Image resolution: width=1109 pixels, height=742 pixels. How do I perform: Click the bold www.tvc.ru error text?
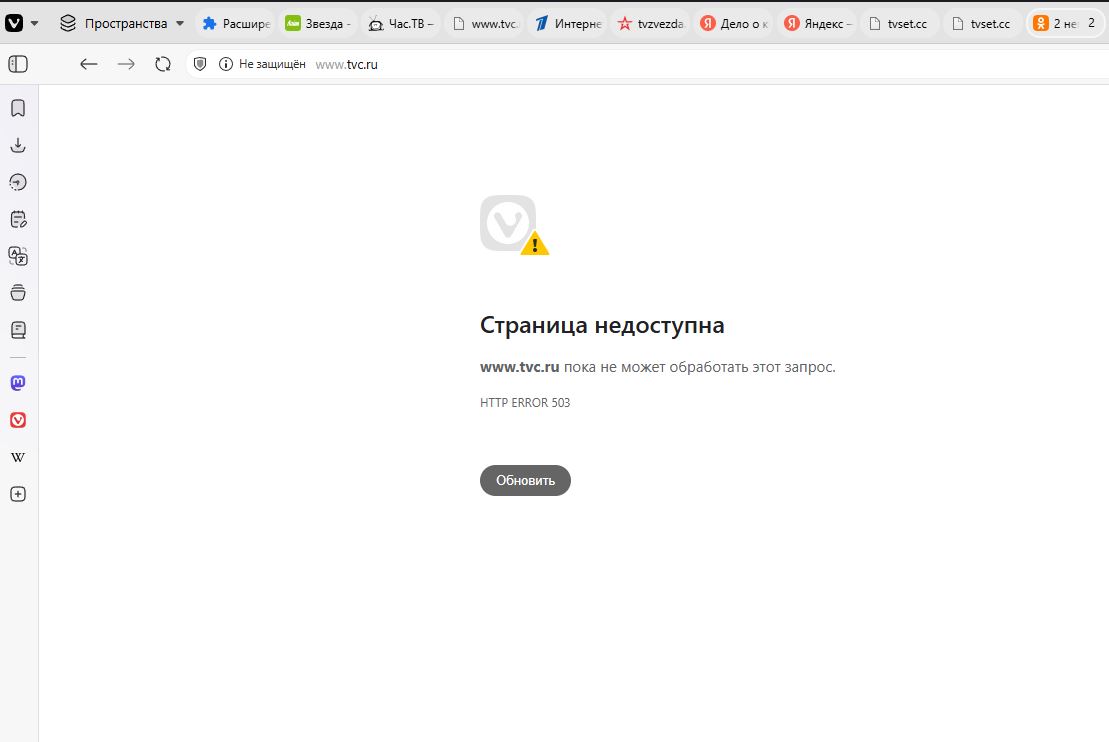[x=520, y=367]
